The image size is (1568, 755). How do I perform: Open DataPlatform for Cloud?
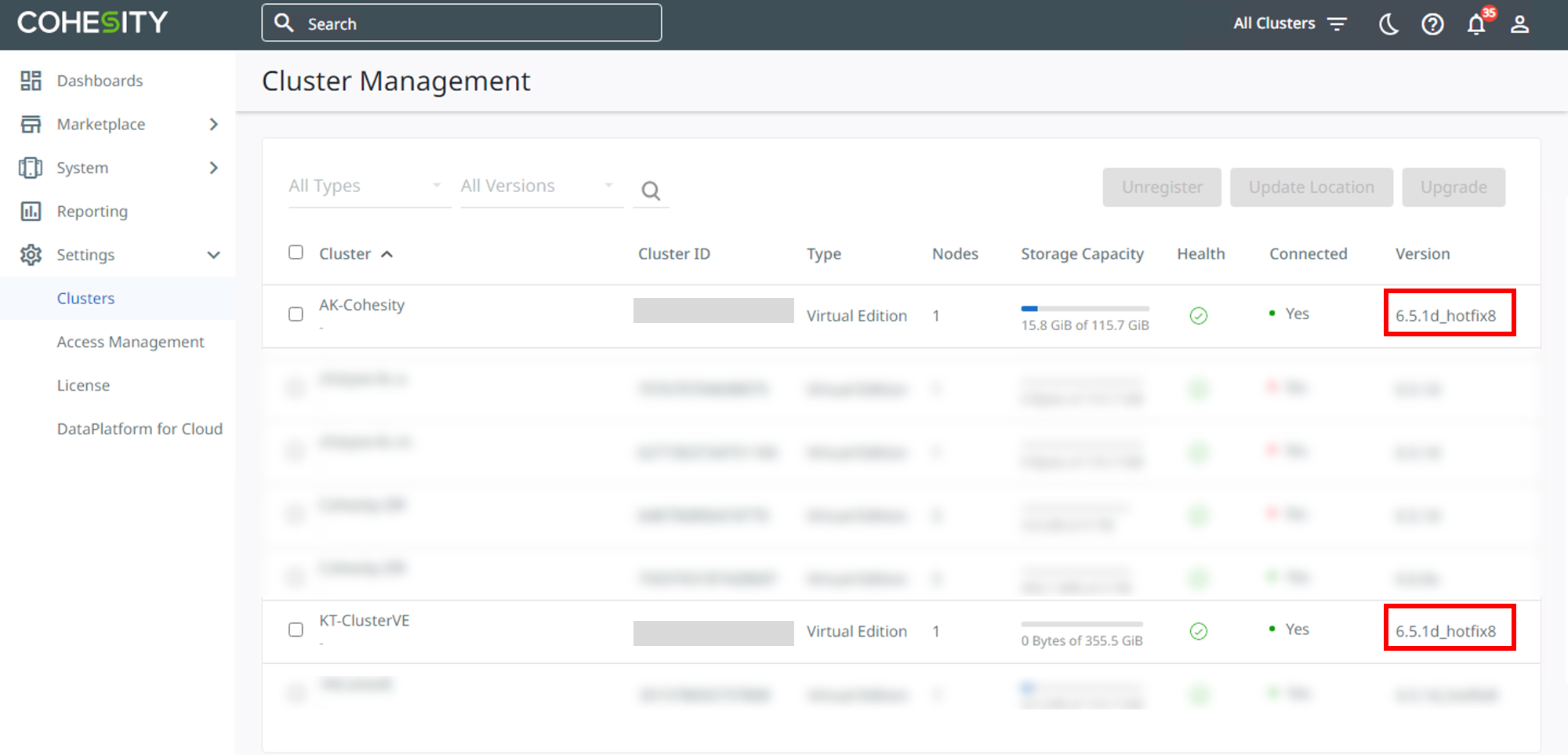140,429
